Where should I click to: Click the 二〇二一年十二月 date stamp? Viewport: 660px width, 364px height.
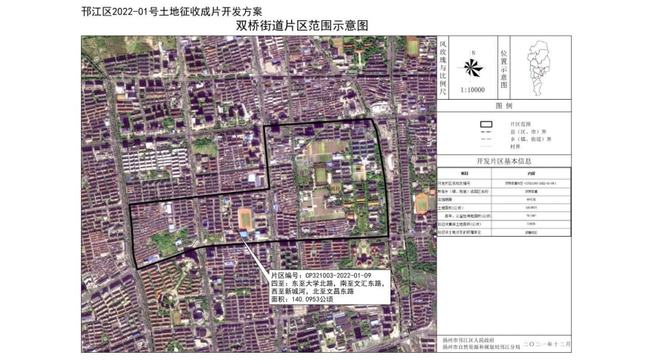coord(547,344)
